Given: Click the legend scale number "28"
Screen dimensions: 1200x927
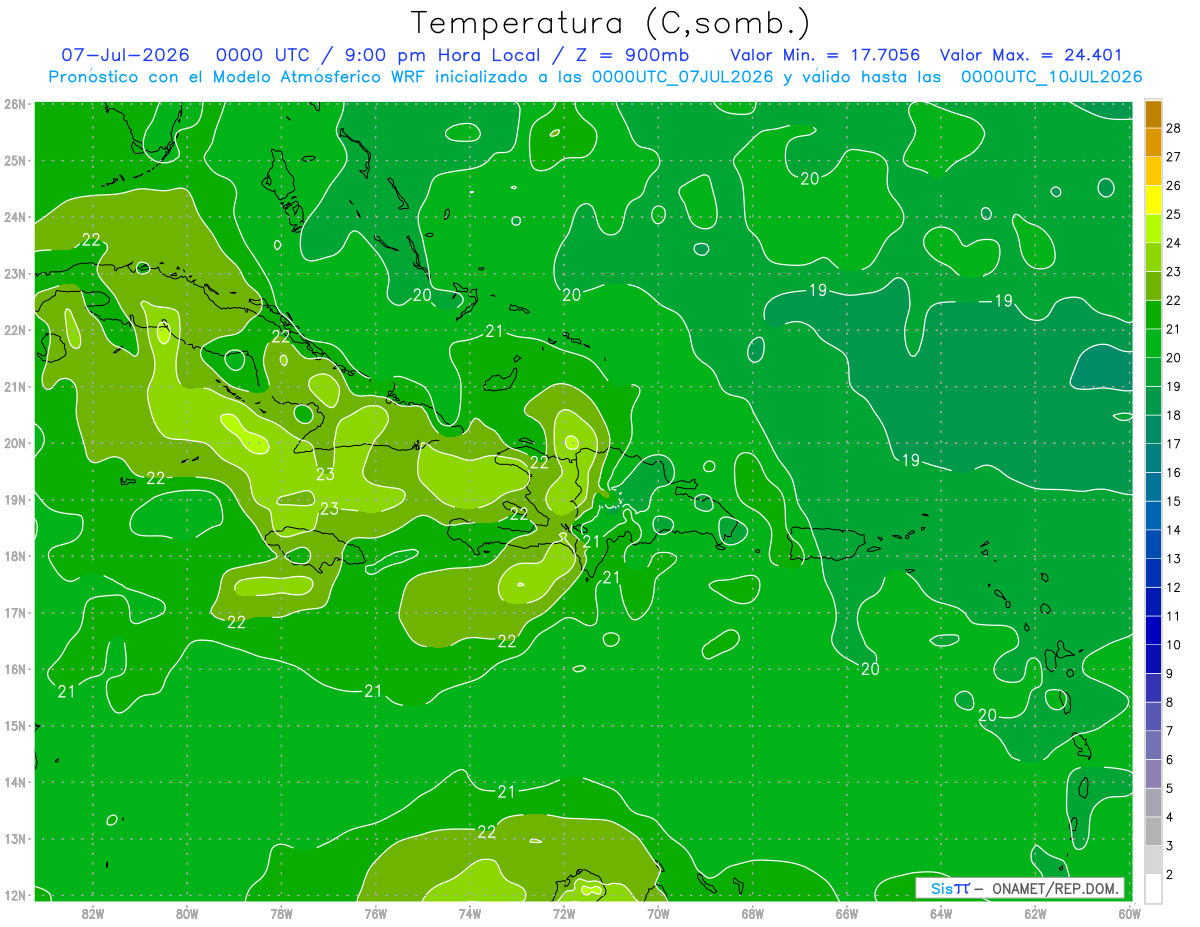Looking at the screenshot, I should 1174,129.
